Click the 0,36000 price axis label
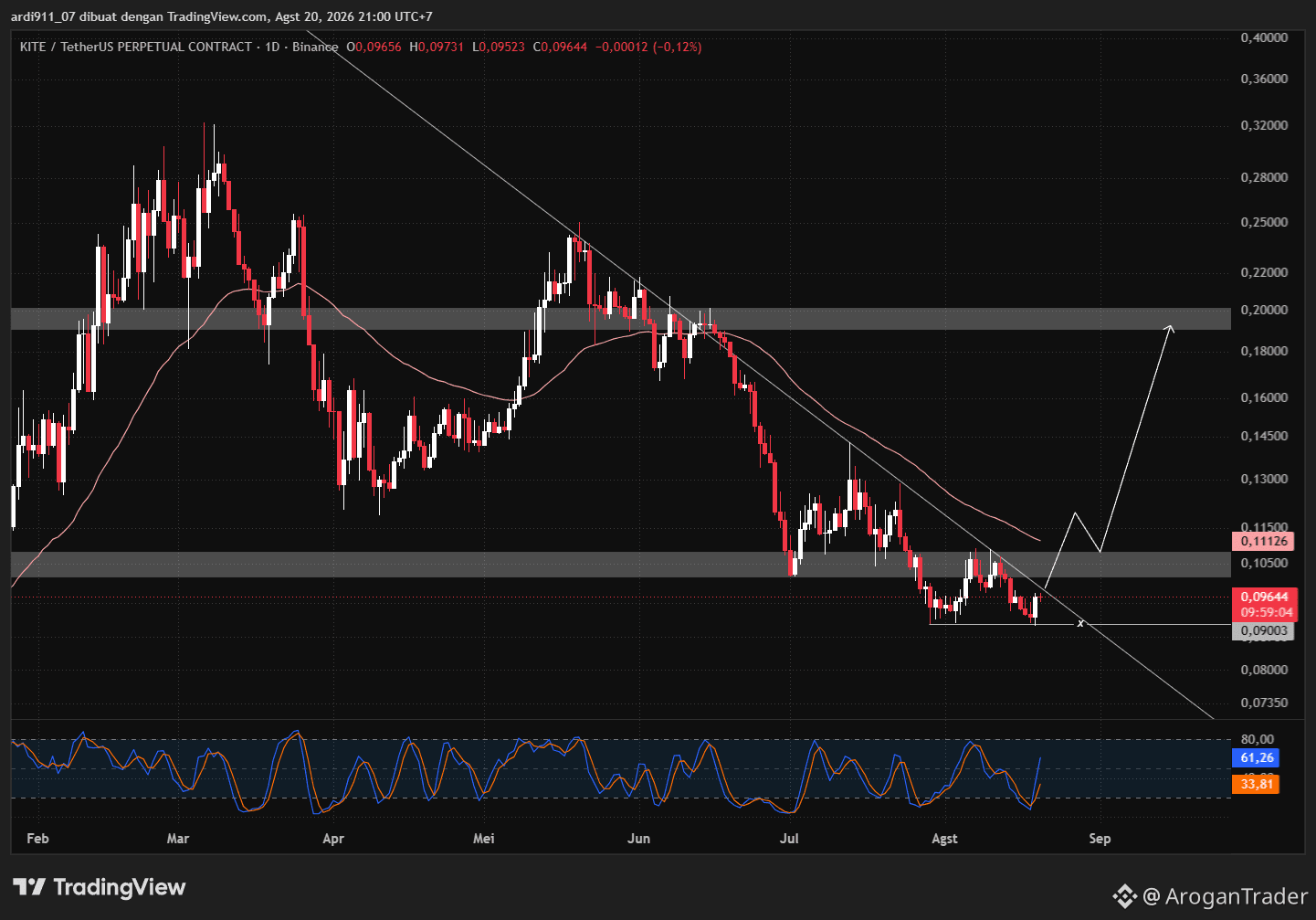 (x=1264, y=79)
